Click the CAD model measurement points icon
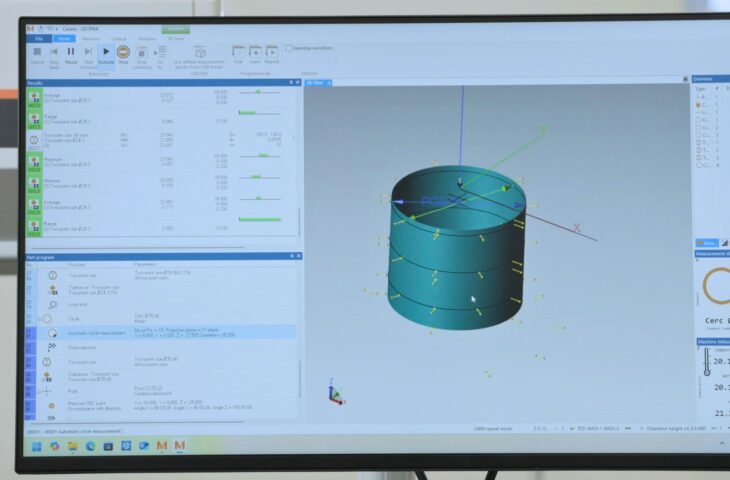 point(200,53)
